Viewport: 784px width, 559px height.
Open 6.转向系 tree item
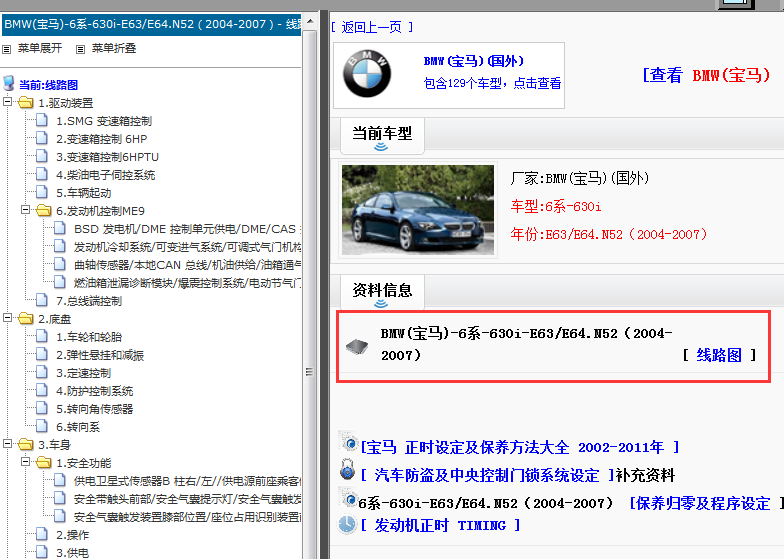[x=78, y=428]
